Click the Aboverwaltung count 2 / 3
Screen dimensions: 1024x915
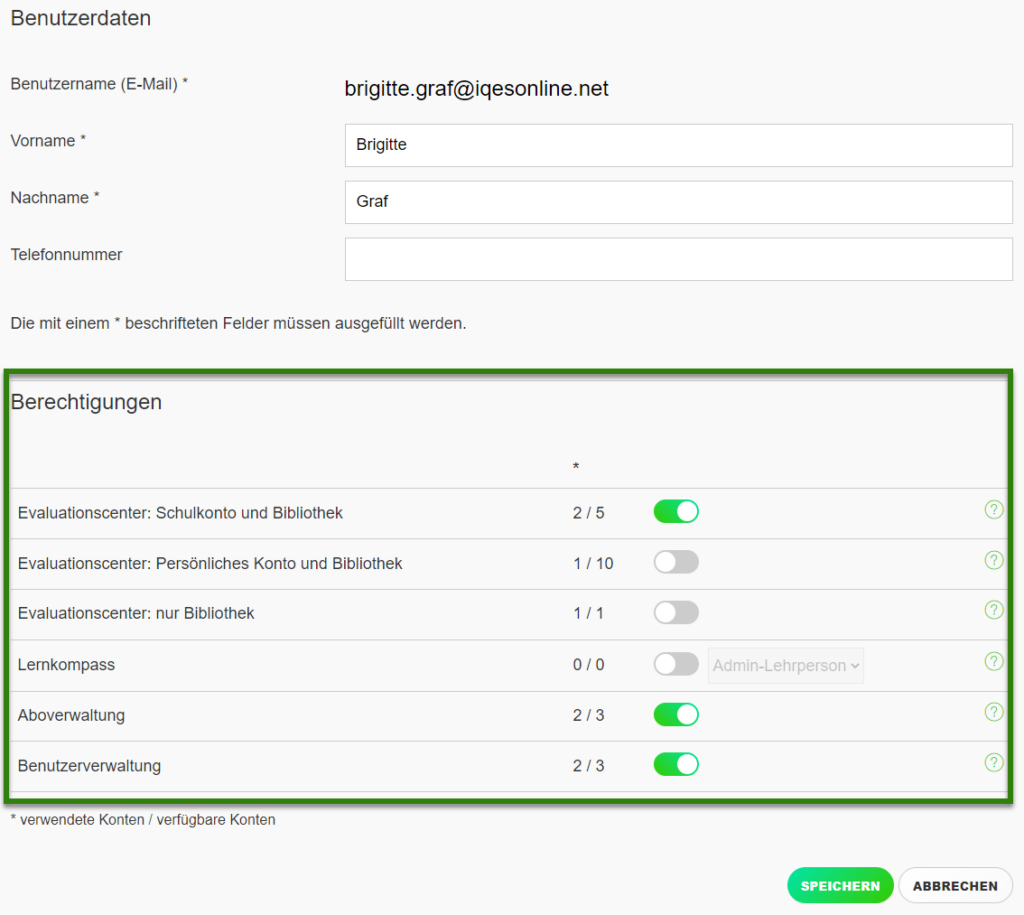[588, 715]
